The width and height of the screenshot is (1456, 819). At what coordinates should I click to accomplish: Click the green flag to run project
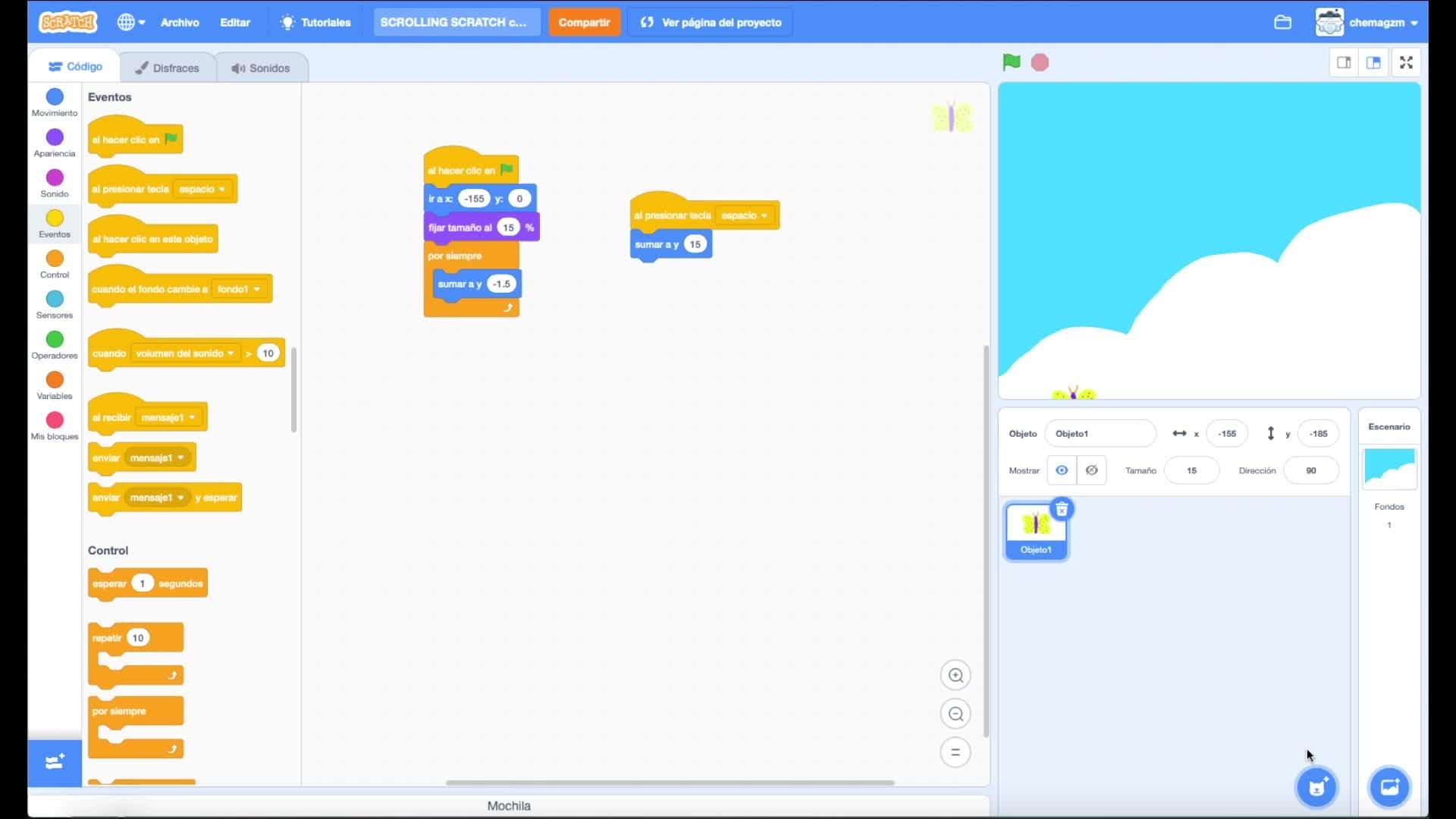[1011, 62]
